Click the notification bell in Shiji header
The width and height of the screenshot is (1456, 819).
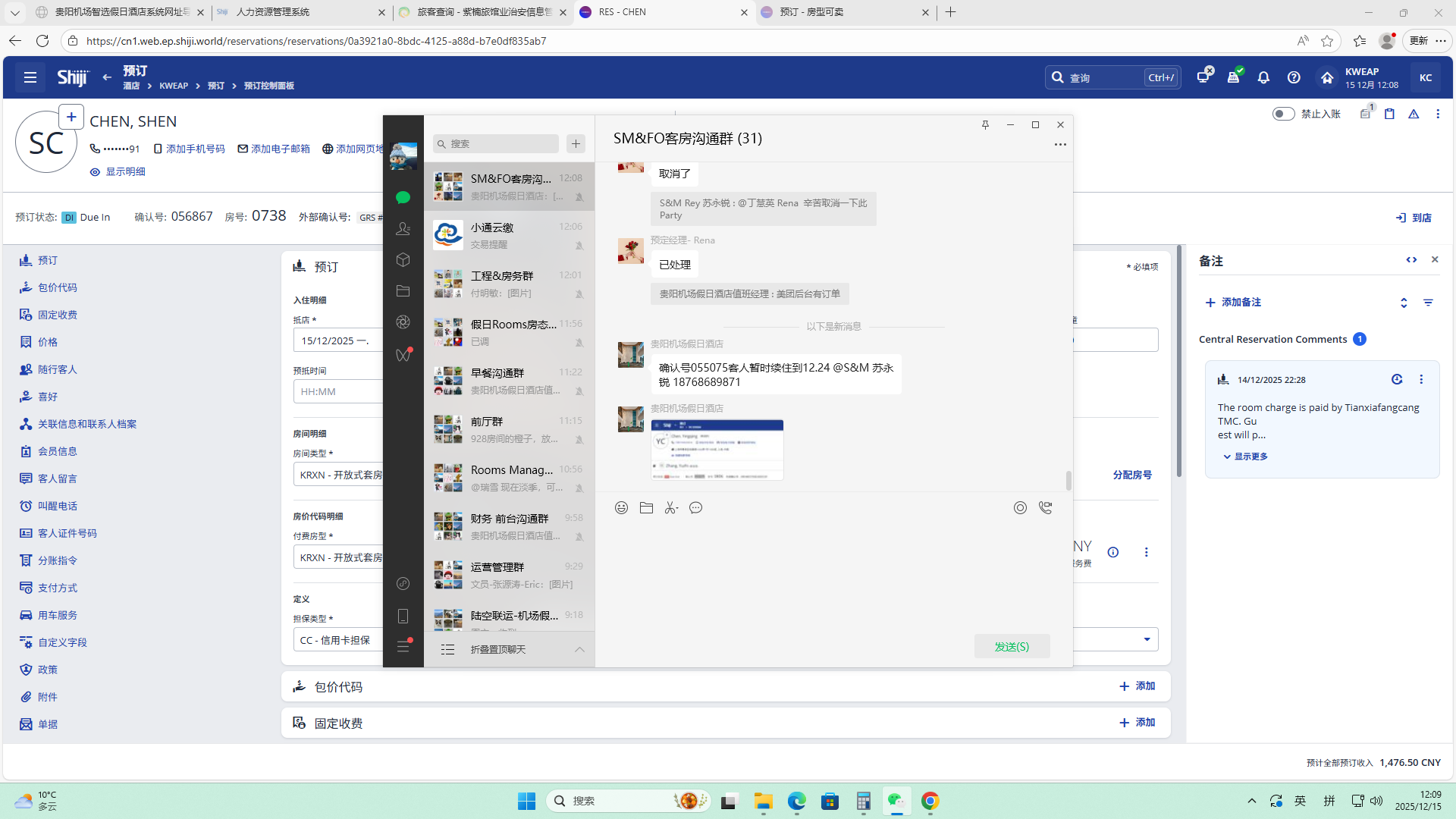(x=1263, y=77)
